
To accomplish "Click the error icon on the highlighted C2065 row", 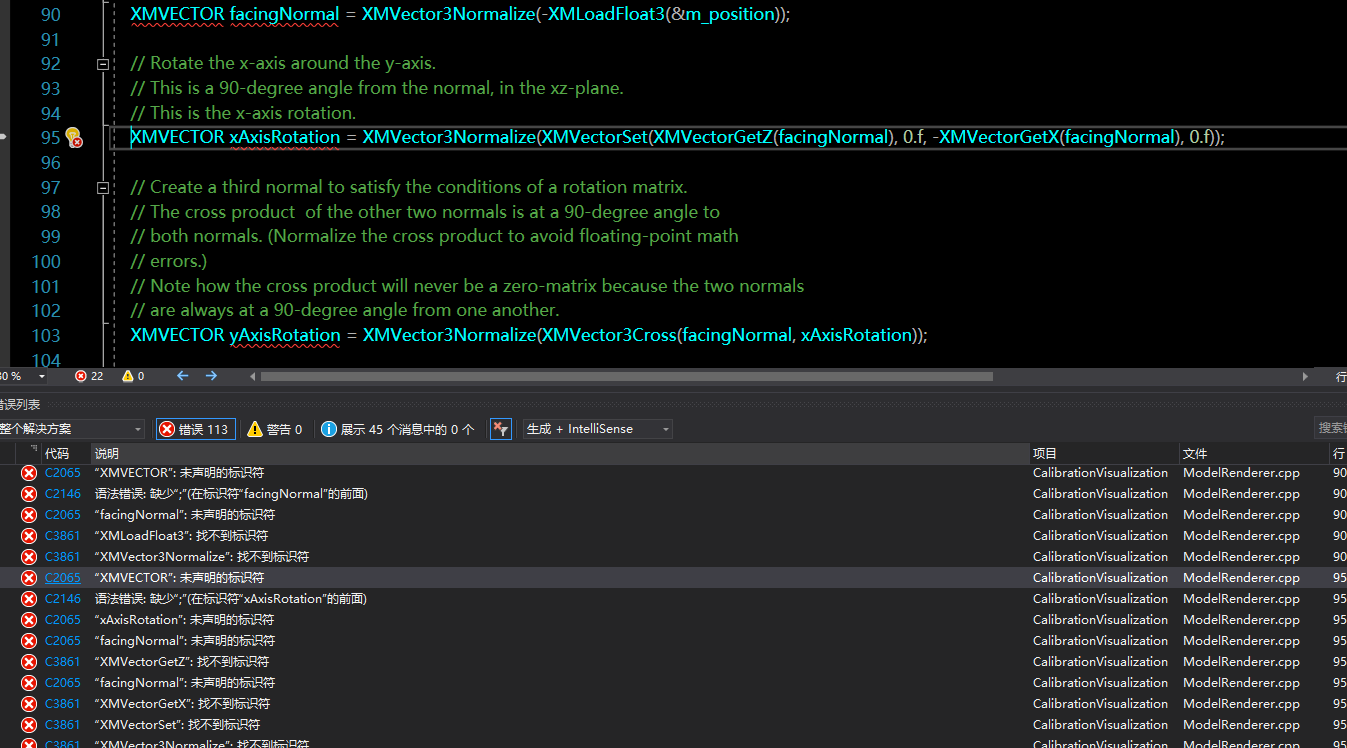I will (28, 577).
